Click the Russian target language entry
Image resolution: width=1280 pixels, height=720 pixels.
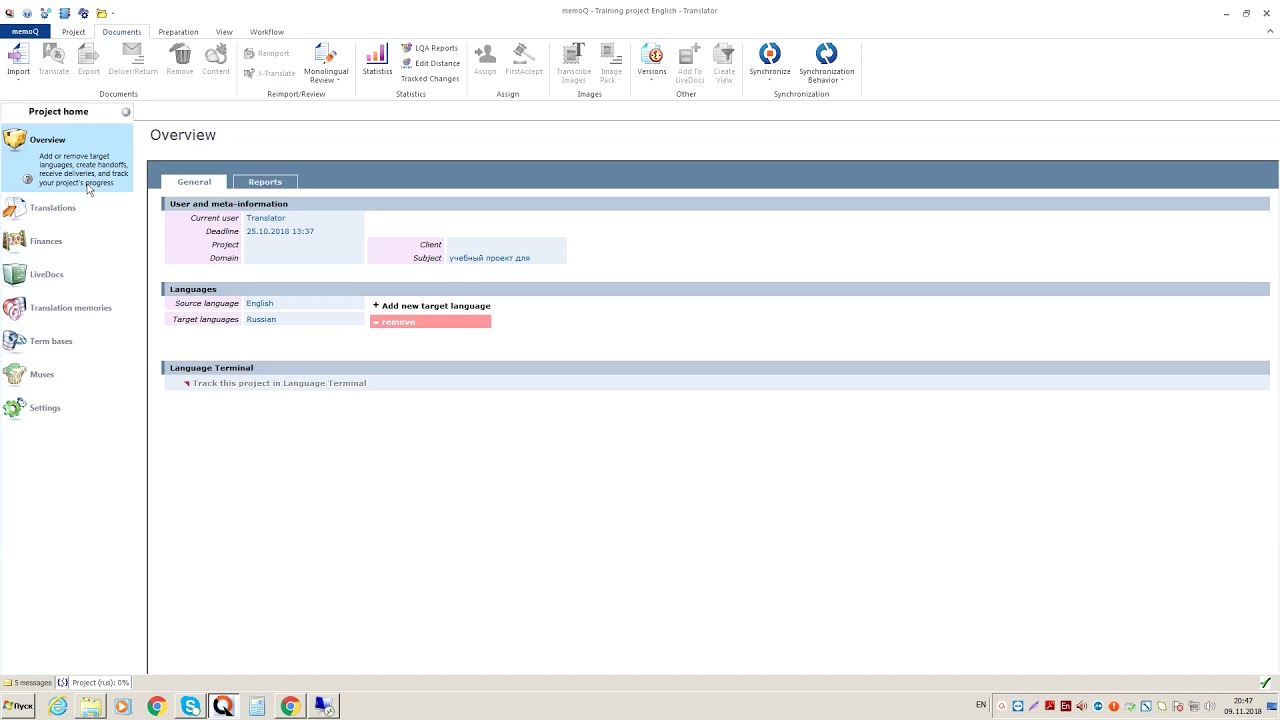tap(261, 319)
